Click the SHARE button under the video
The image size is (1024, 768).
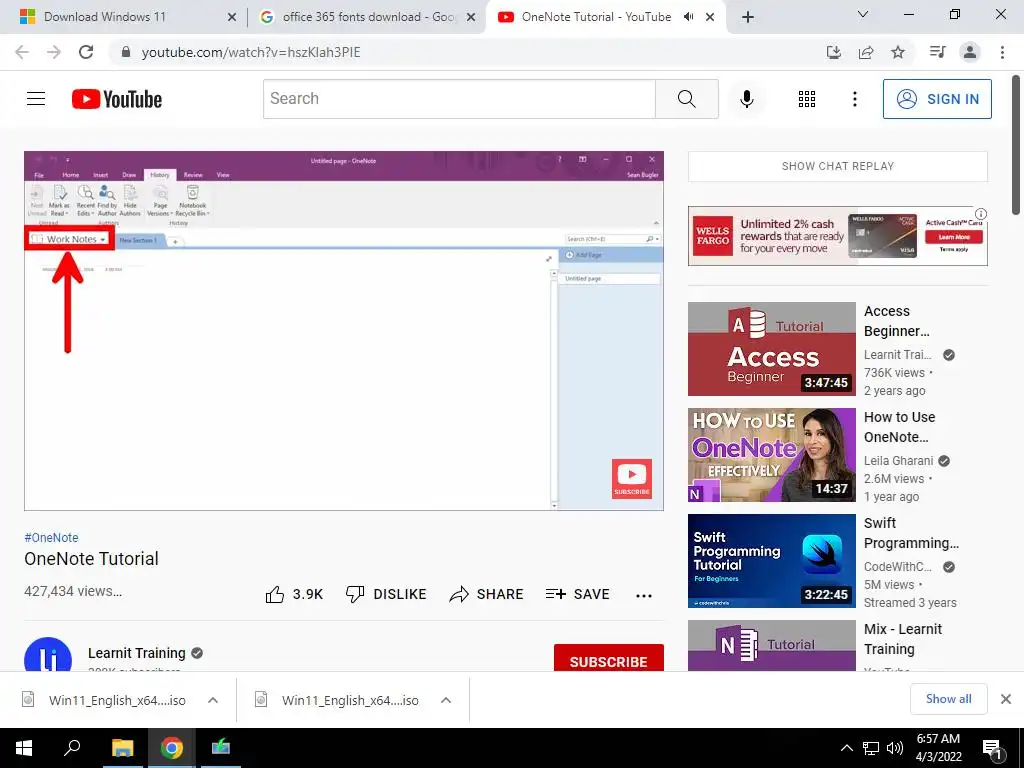point(487,594)
